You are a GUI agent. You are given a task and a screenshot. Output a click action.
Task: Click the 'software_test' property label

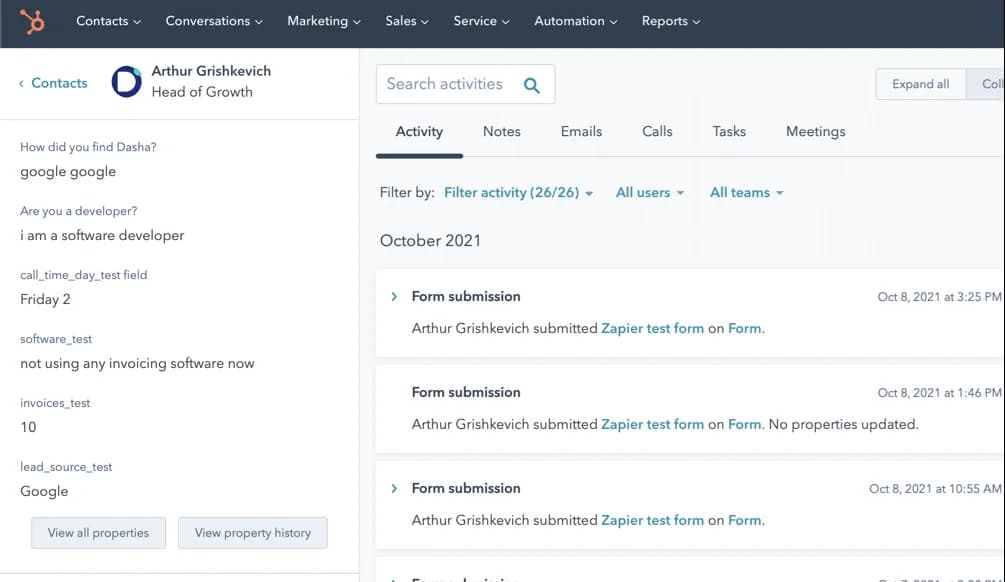point(56,339)
